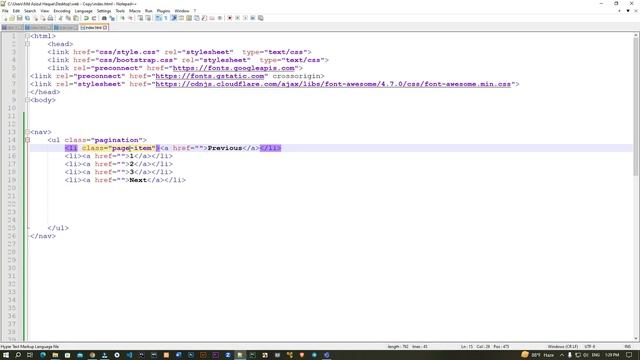Viewport: 640px width, 360px height.
Task: Click the word Previous in line 15
Action: click(225, 148)
